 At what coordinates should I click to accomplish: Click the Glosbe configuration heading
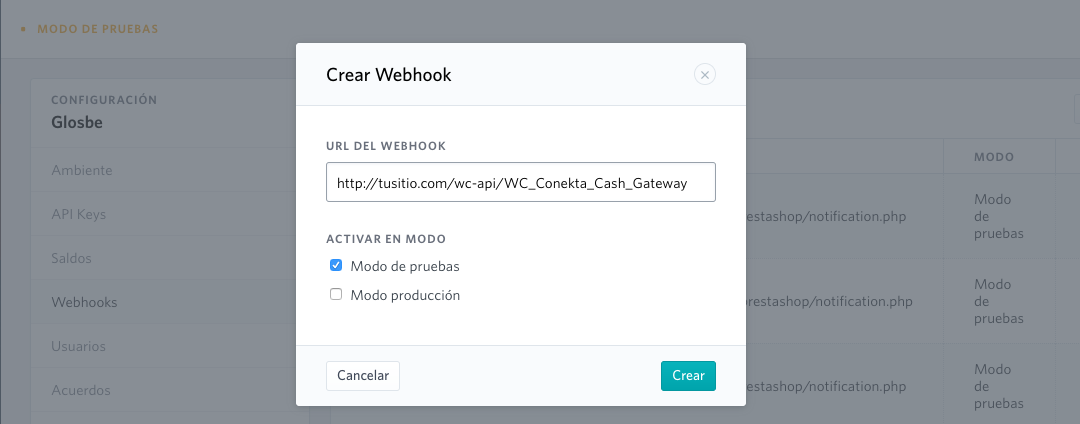pyautogui.click(x=77, y=123)
